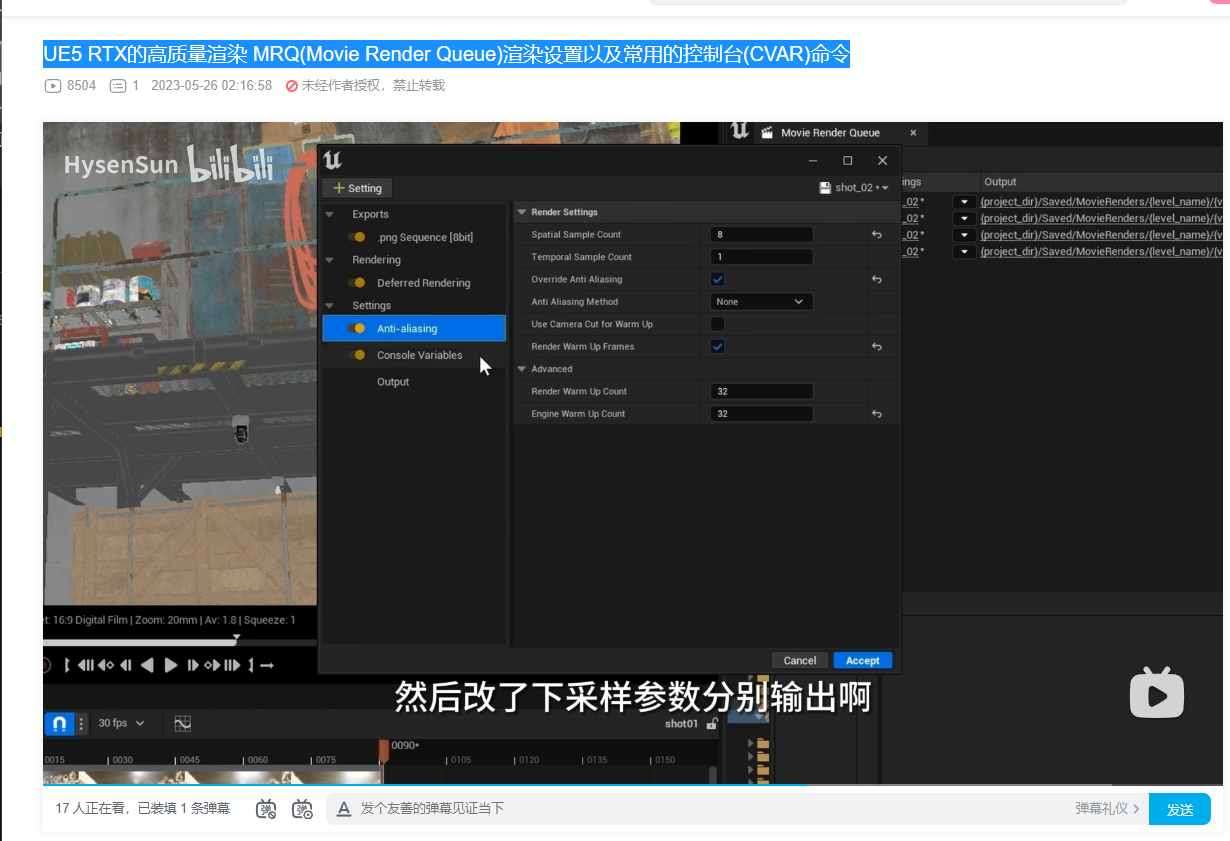Enable Use Camera Cut for Warm Up
The height and width of the screenshot is (841, 1230).
click(717, 324)
